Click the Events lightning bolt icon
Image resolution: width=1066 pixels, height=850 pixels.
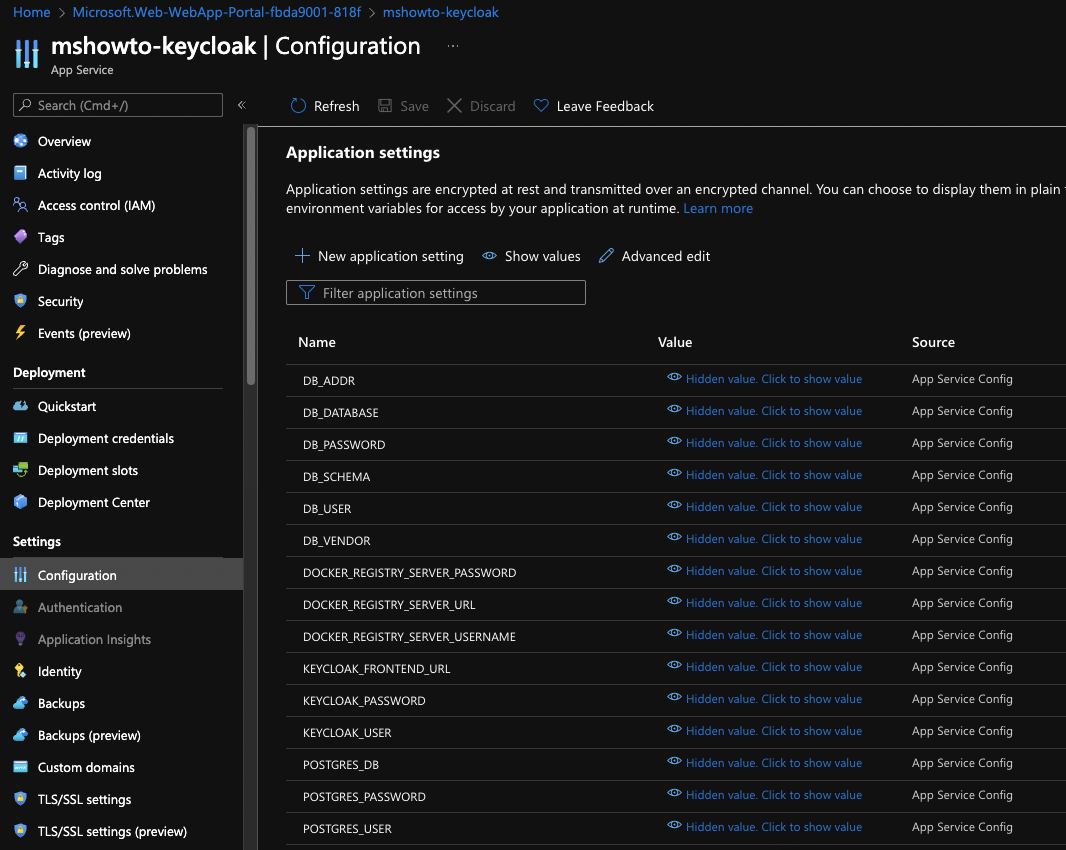point(20,333)
